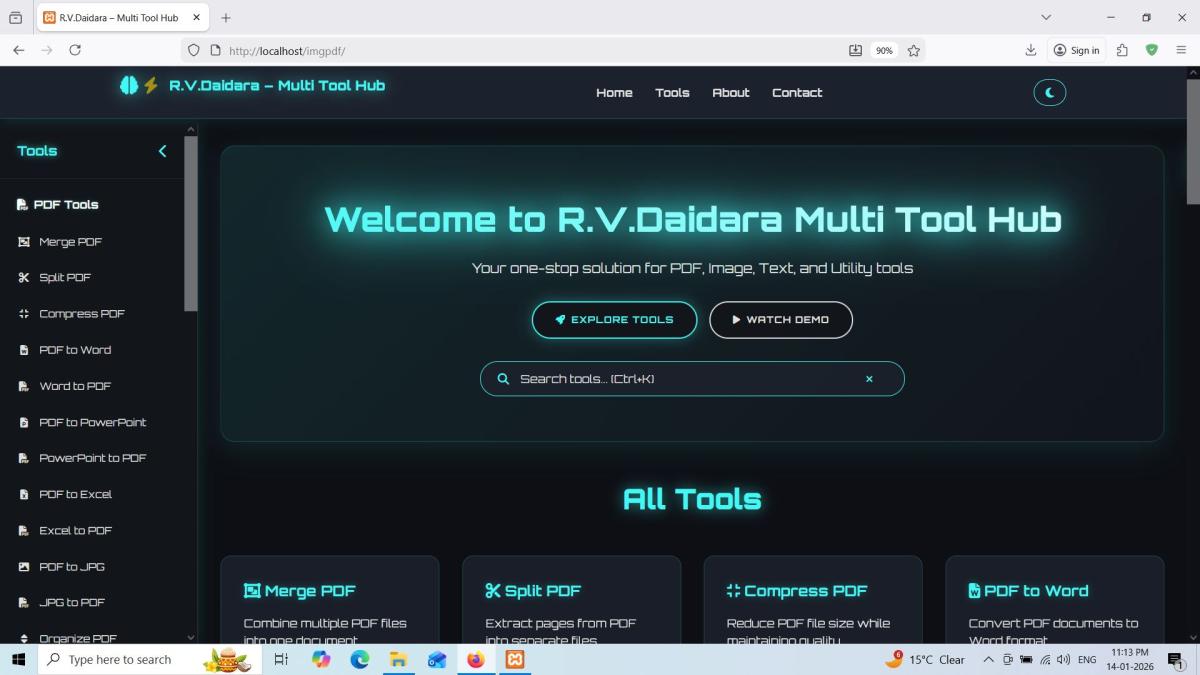Open Merge PDF from sidebar
Screen dimensions: 1200x675
70,242
